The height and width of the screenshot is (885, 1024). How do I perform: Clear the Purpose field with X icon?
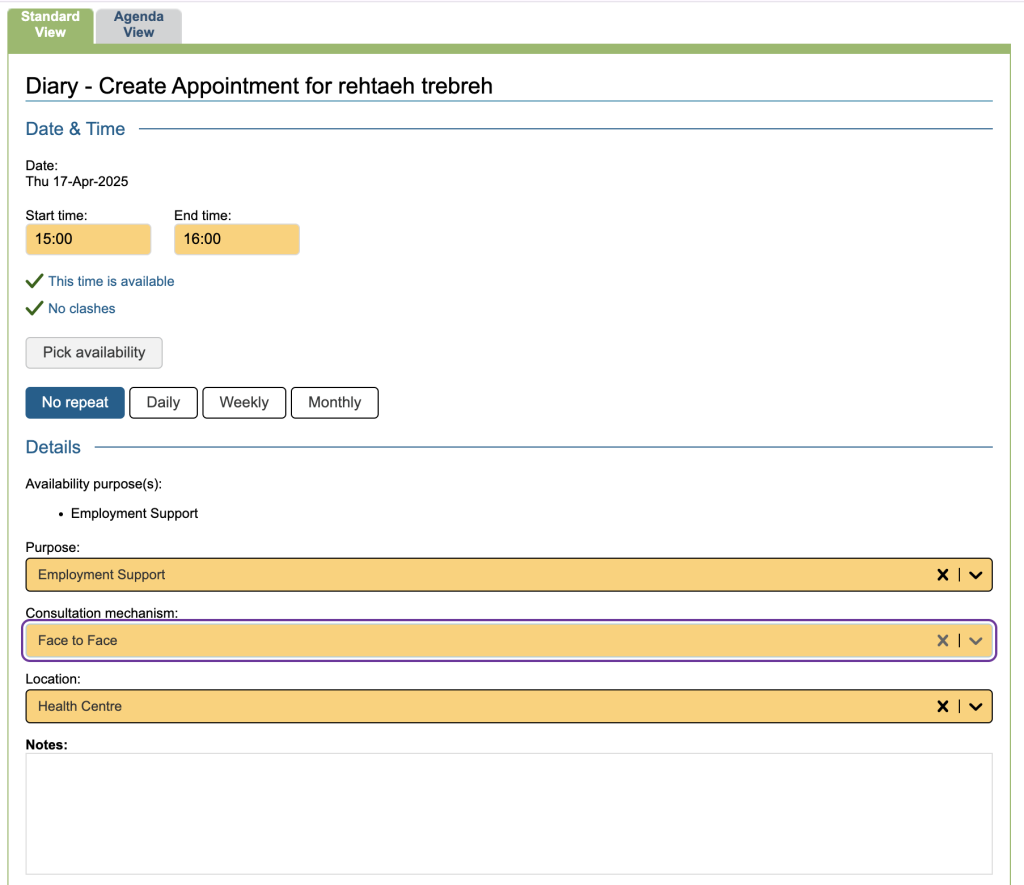tap(942, 575)
